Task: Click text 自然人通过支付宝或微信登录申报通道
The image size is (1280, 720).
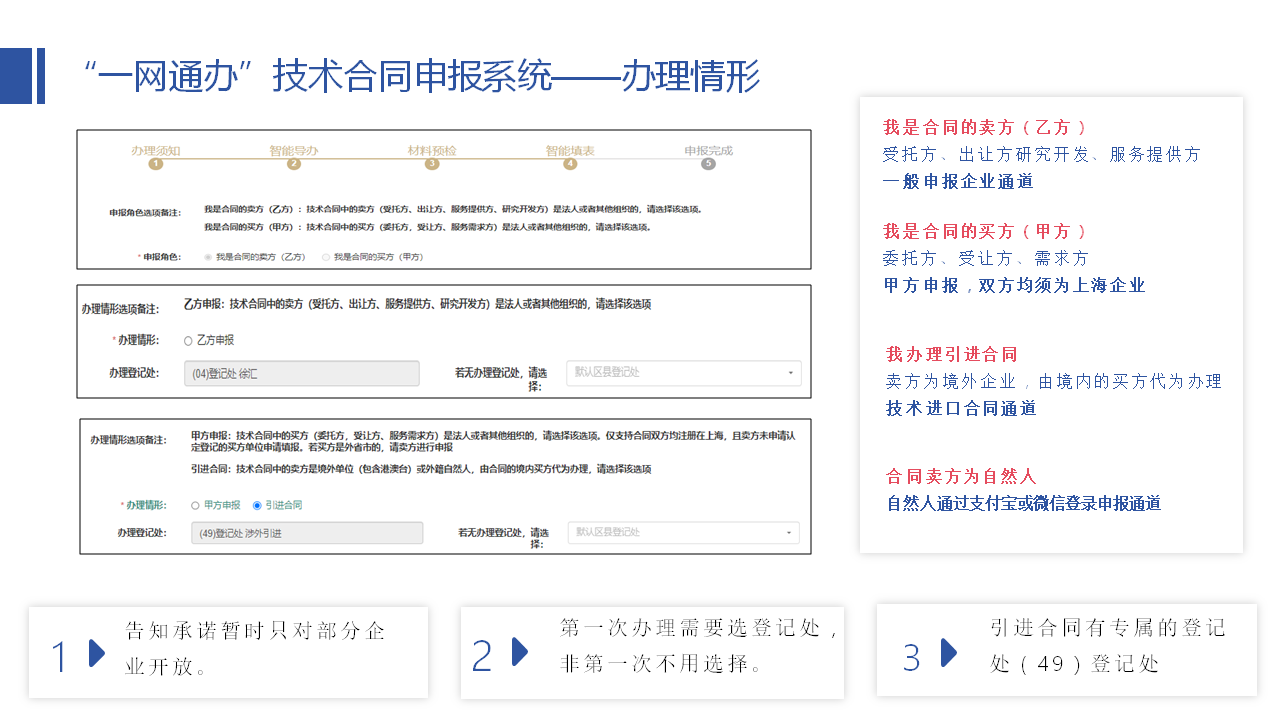Action: coord(1024,503)
